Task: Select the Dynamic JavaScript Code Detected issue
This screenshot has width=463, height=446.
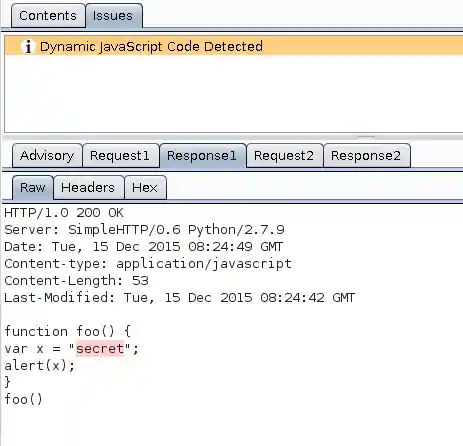Action: click(233, 46)
